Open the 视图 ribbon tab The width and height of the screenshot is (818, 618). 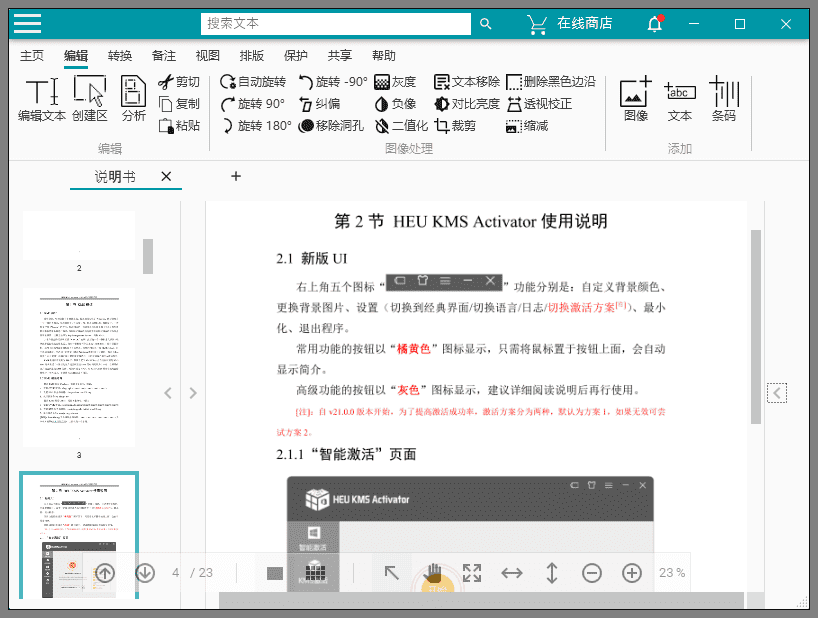tap(207, 56)
